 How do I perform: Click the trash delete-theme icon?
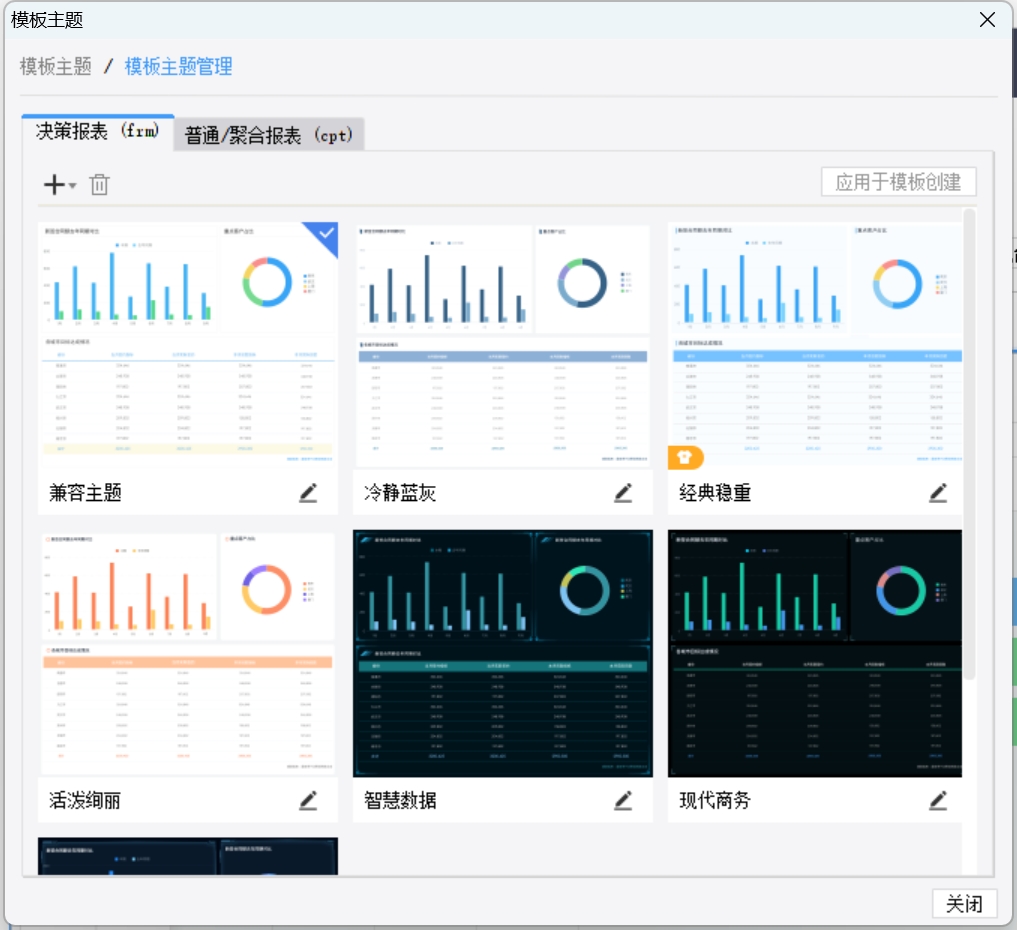point(99,185)
